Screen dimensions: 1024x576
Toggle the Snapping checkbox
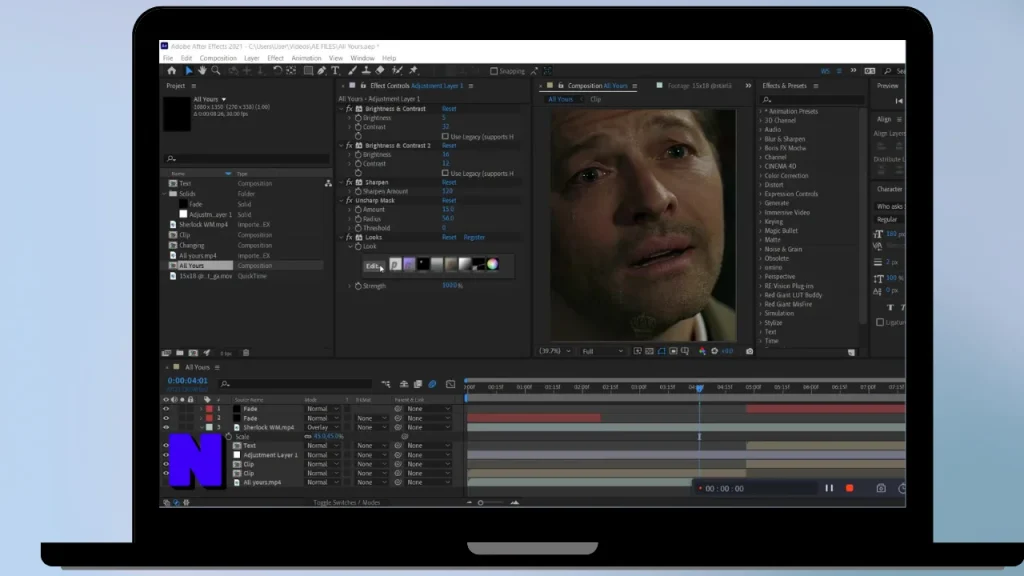(494, 71)
